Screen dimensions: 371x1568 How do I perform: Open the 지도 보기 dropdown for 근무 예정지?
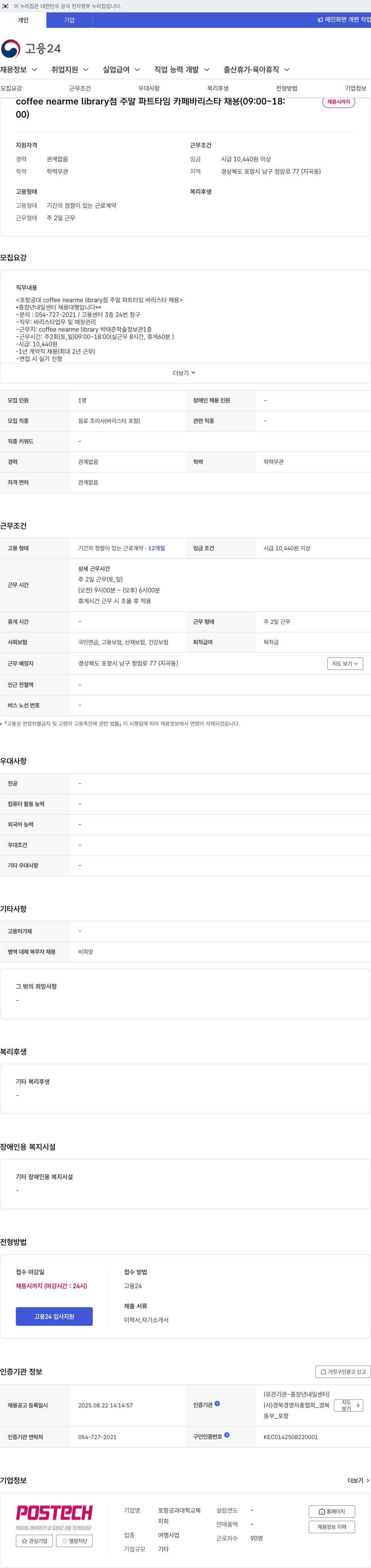point(345,664)
